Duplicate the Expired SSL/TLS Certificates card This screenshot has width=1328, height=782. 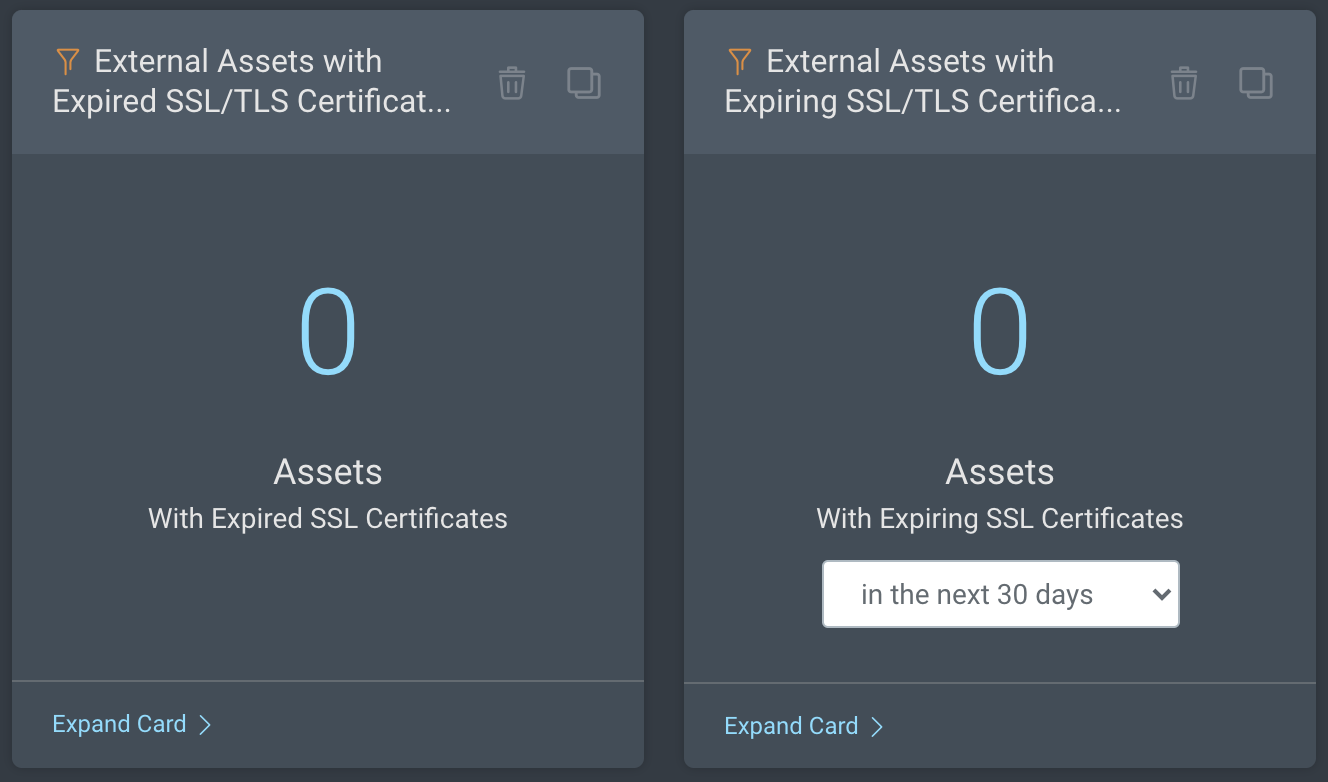(584, 83)
